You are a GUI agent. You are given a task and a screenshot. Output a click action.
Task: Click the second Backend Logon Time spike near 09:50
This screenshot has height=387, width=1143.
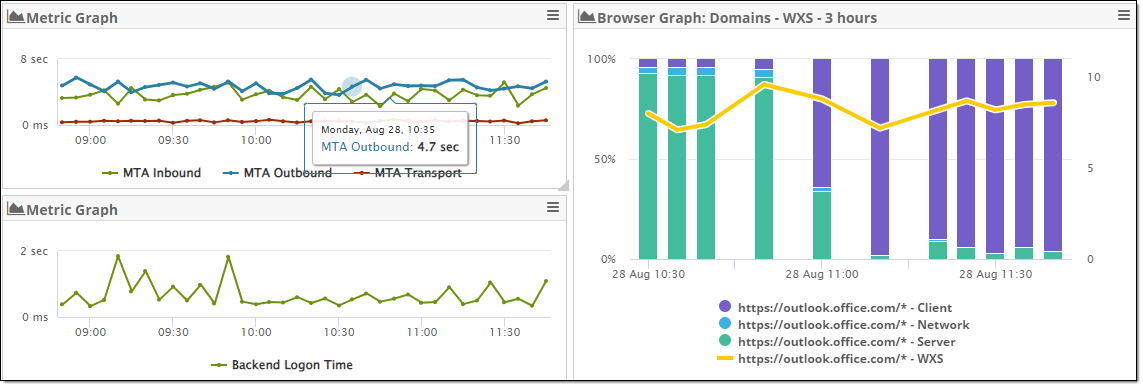click(x=228, y=257)
